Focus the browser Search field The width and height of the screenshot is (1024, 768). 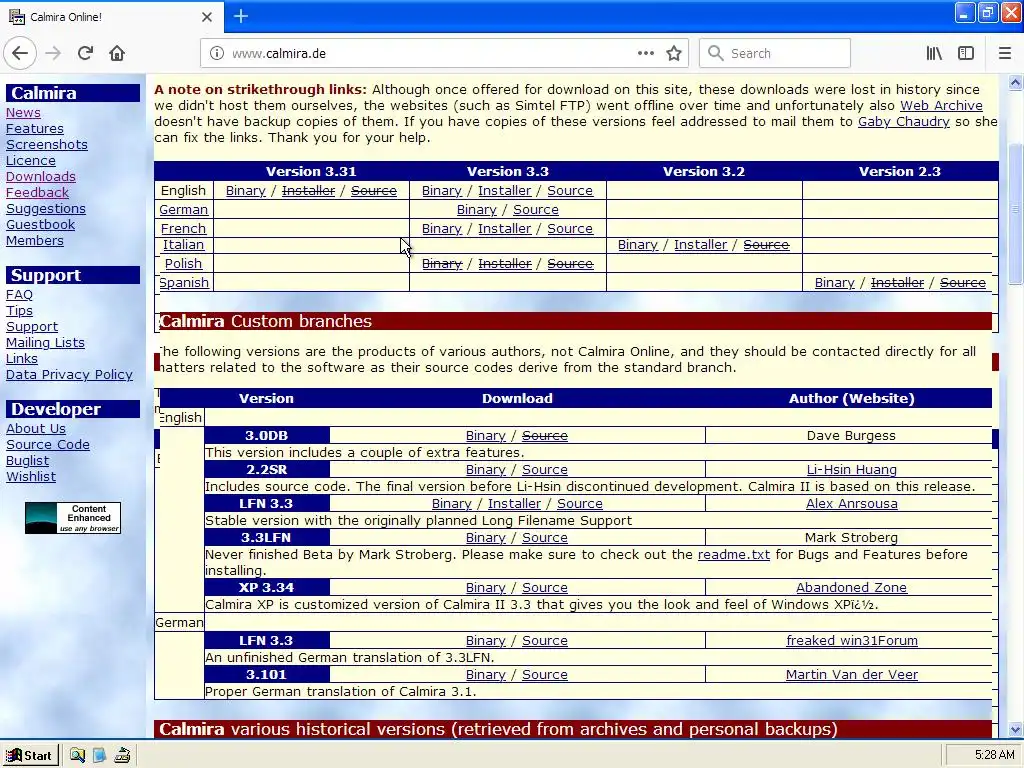coord(775,53)
